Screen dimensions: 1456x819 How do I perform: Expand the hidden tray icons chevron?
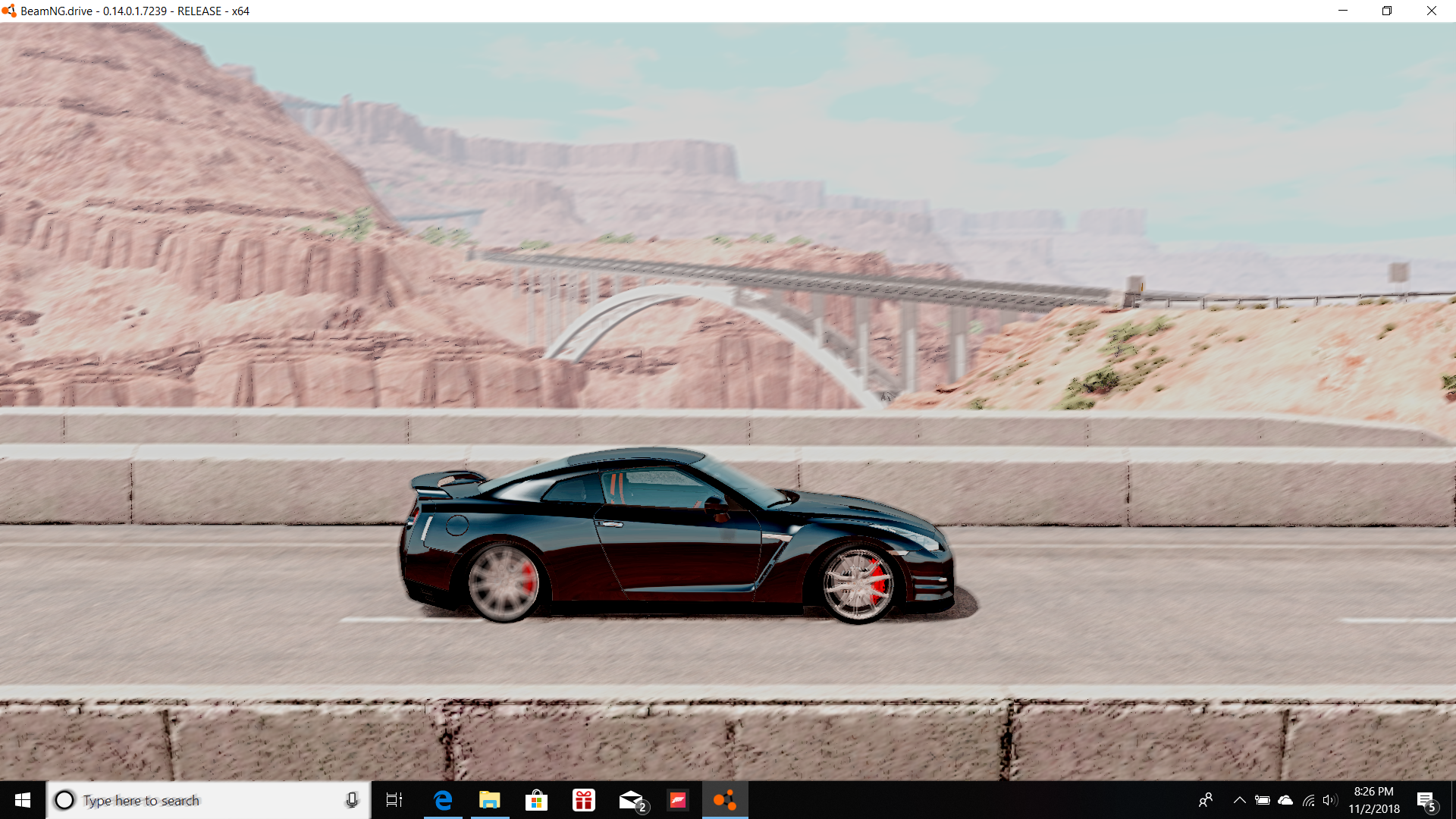(1240, 800)
